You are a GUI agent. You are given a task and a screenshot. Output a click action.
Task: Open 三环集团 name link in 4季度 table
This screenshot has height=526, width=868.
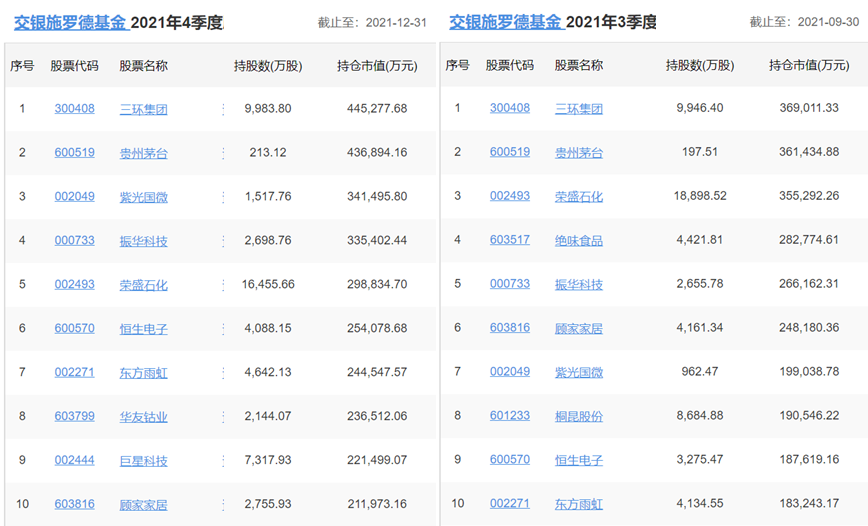tap(143, 109)
